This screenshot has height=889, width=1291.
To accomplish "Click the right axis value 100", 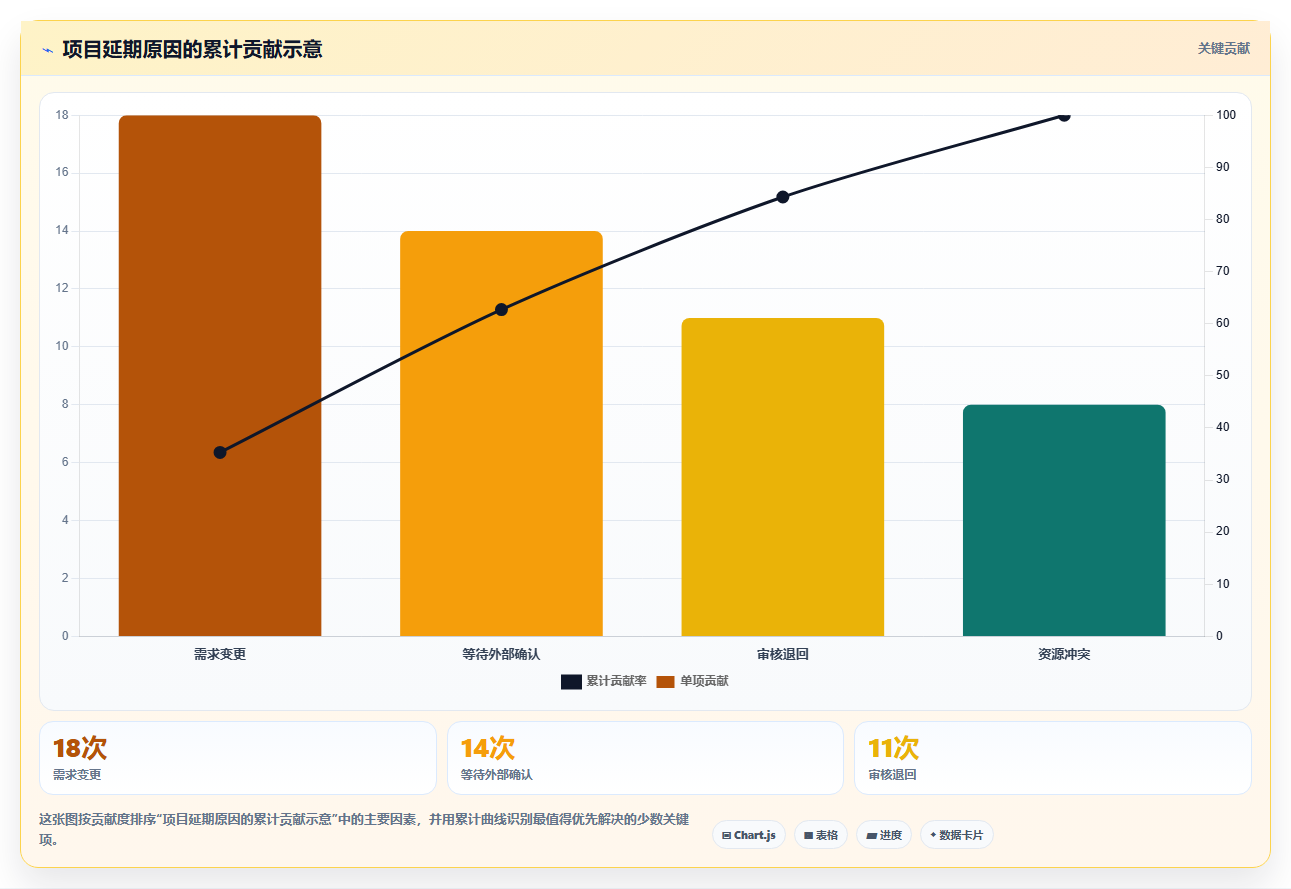I will (1226, 115).
